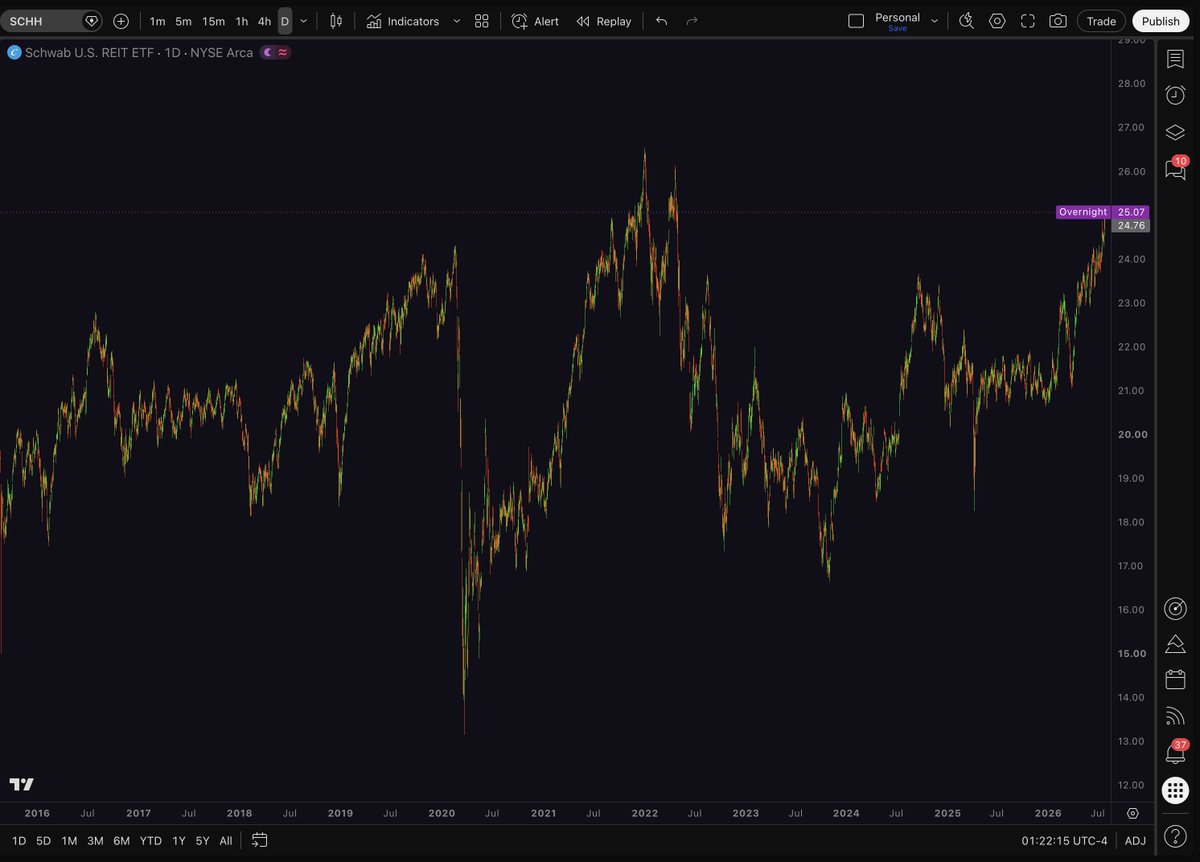Select the 15m timeframe
The height and width of the screenshot is (862, 1200).
click(x=213, y=21)
